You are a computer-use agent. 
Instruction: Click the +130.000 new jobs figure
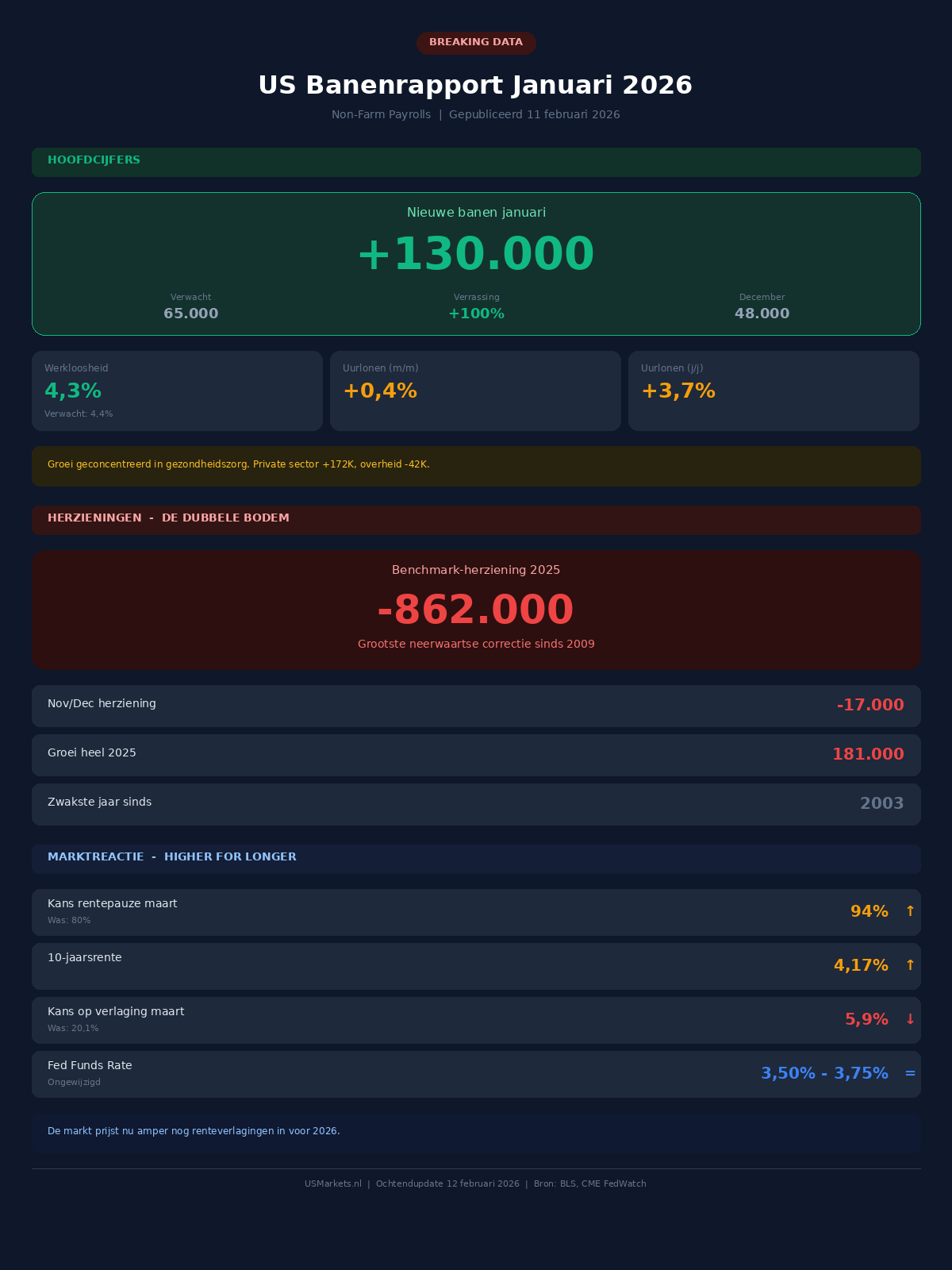click(476, 255)
